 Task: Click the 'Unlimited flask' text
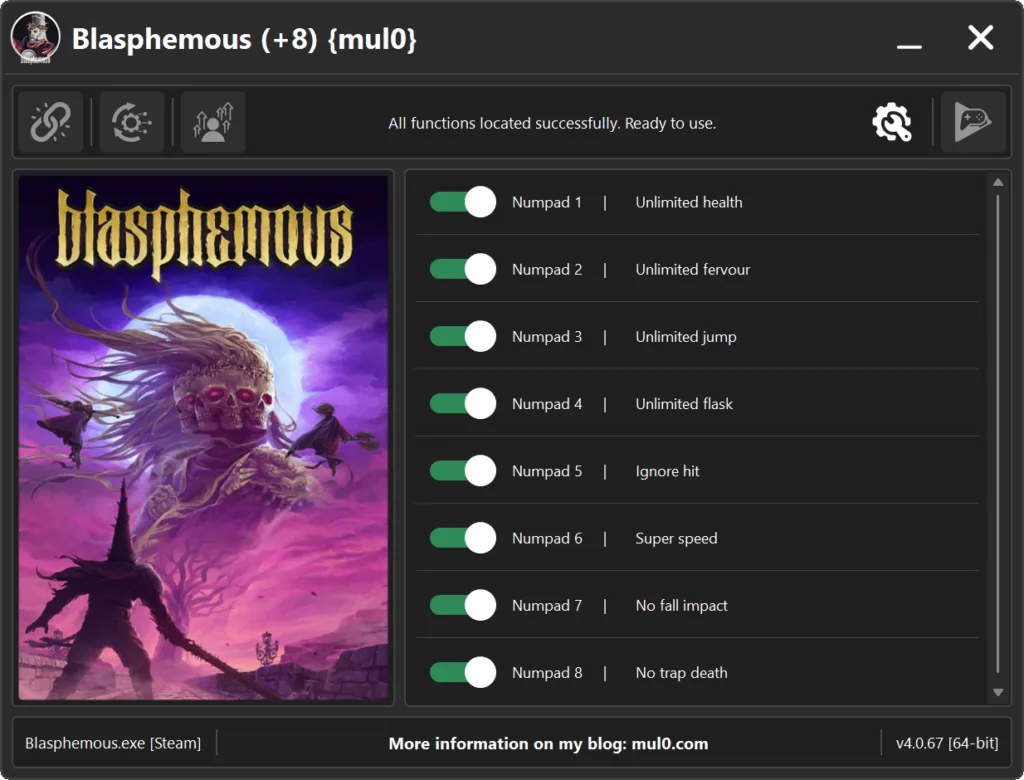coord(684,404)
